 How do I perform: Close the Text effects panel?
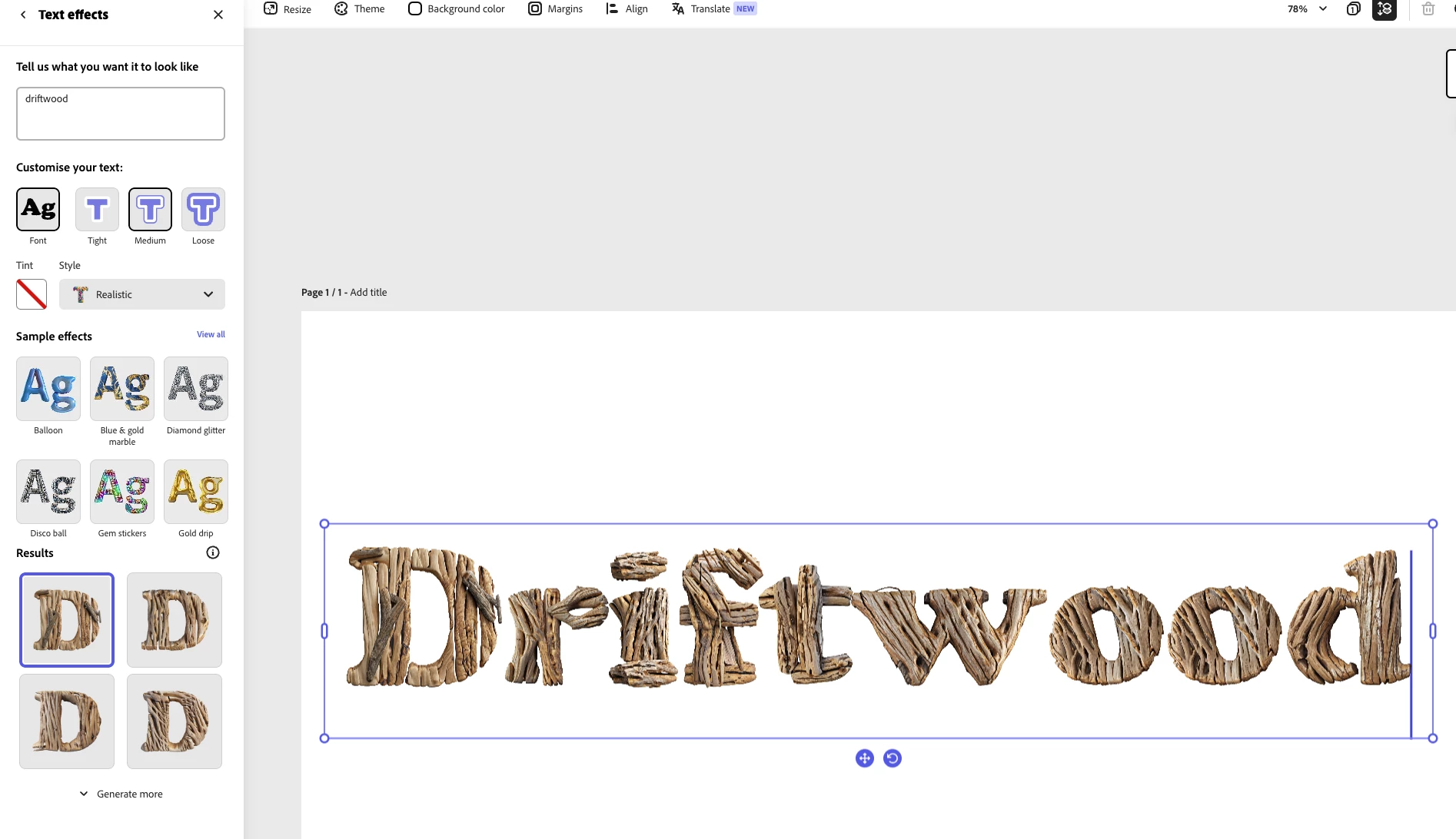(218, 15)
